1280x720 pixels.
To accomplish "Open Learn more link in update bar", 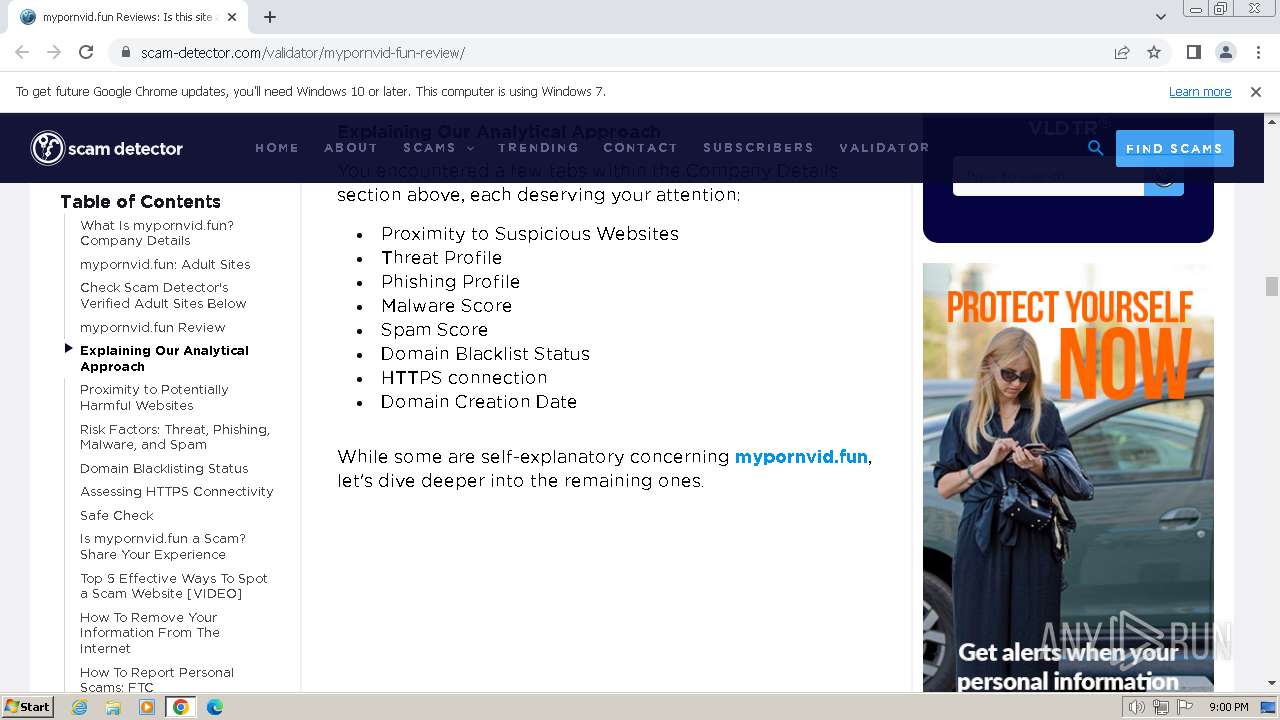I will pos(1200,91).
